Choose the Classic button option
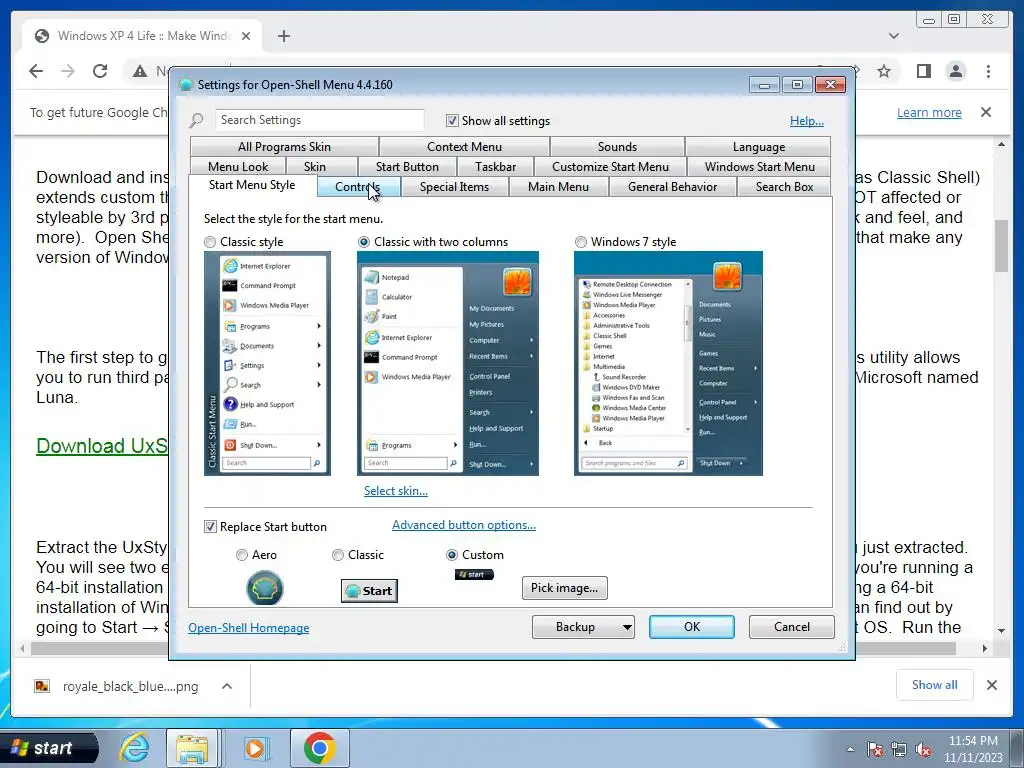The height and width of the screenshot is (768, 1024). click(338, 554)
